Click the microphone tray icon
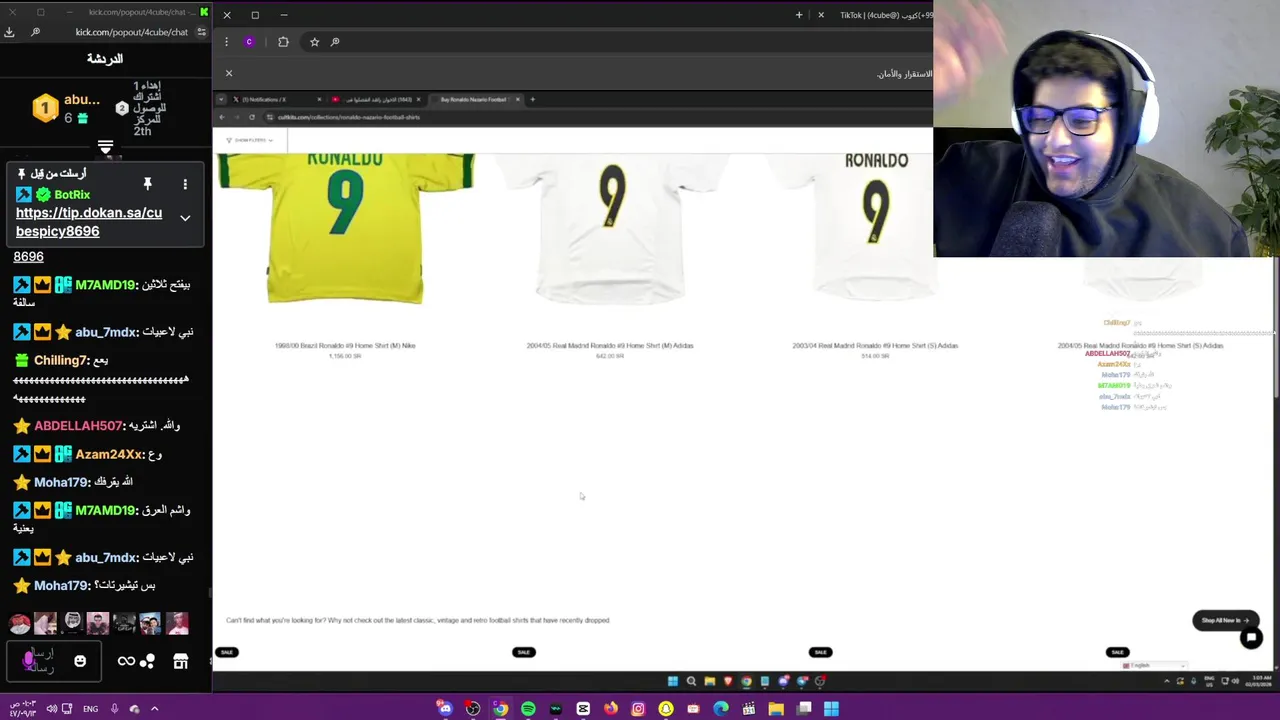1280x720 pixels. tap(114, 709)
